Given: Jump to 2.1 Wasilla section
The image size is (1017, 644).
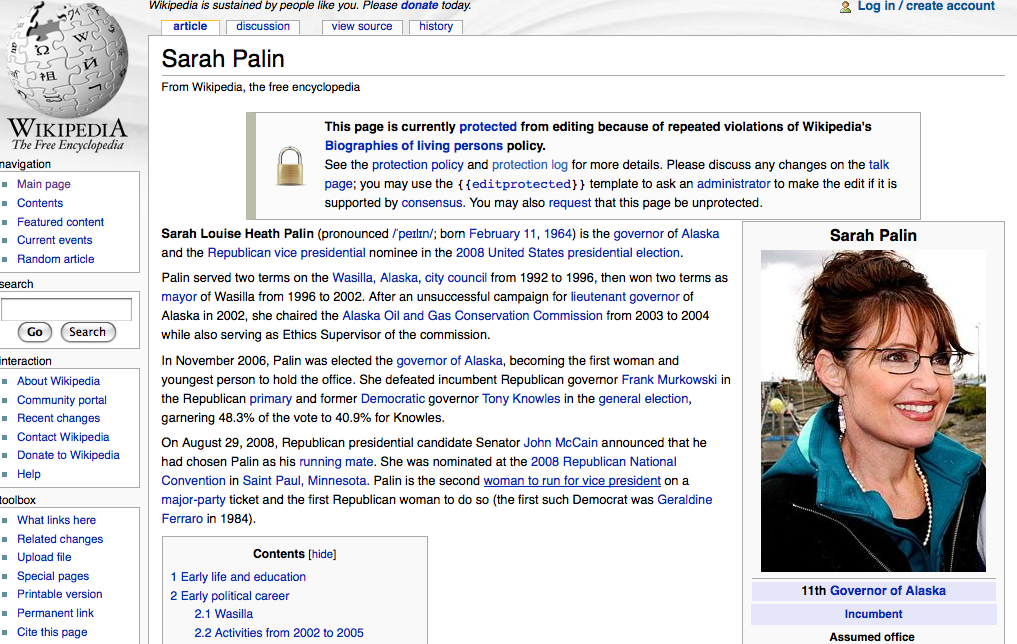Looking at the screenshot, I should [224, 614].
